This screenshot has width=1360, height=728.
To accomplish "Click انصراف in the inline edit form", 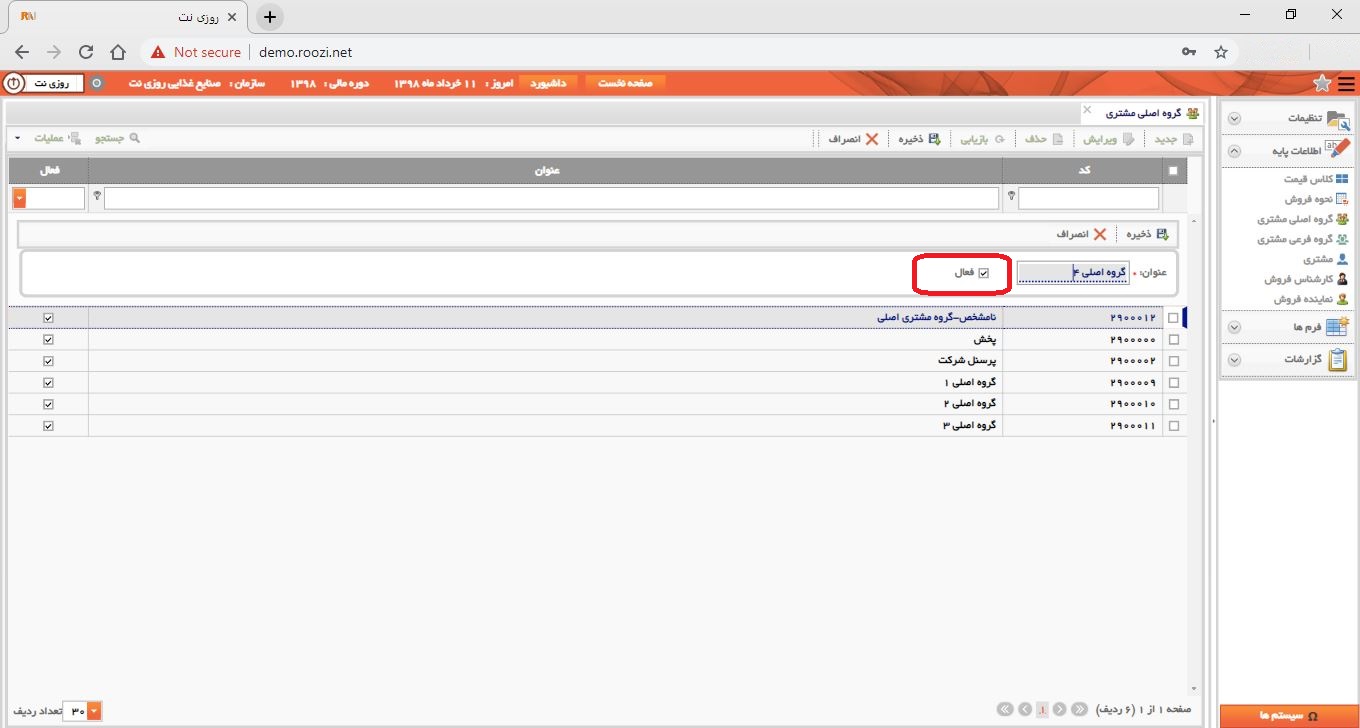I will coord(1083,234).
